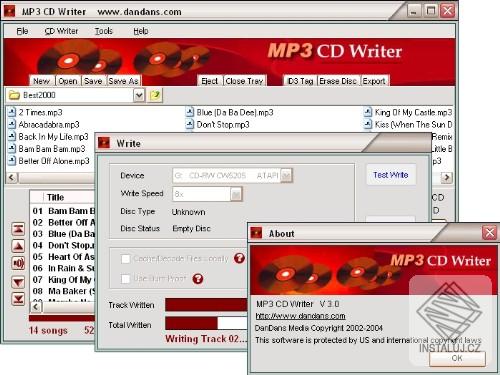
Task: Click OK in the About dialog
Action: pos(457,358)
